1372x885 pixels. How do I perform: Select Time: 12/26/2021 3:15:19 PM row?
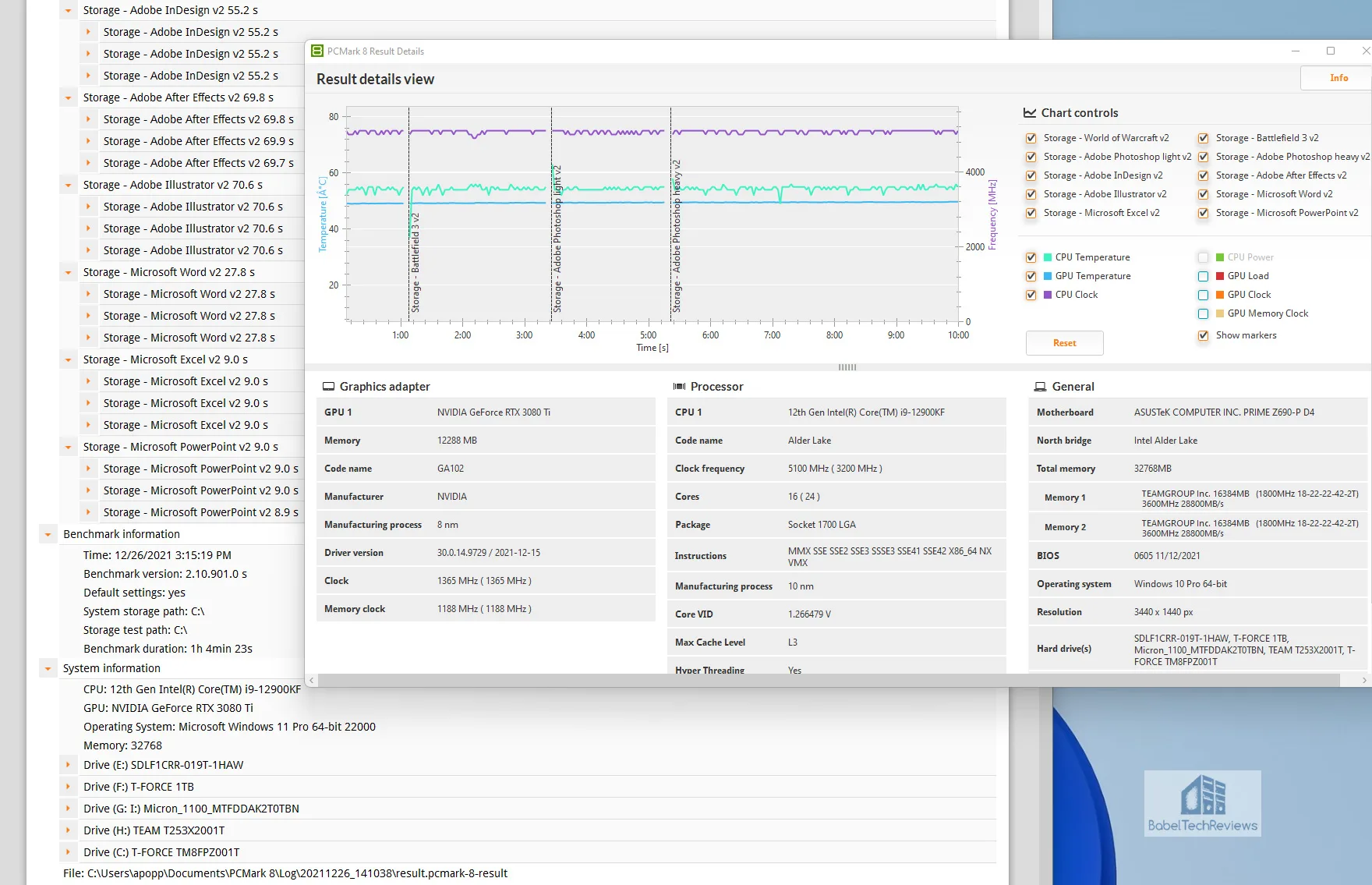pos(157,555)
